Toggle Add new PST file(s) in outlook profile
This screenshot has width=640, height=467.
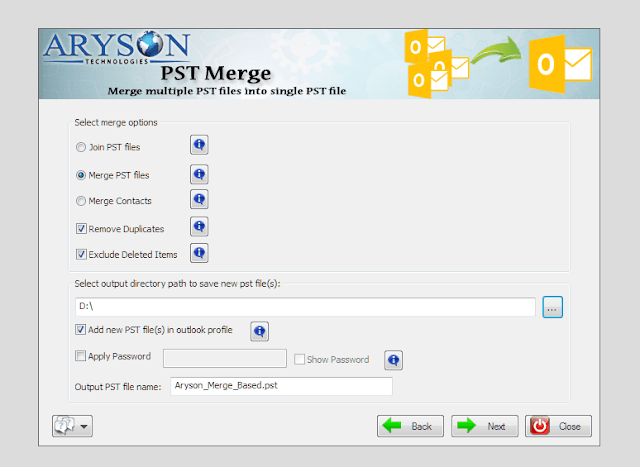pos(80,329)
